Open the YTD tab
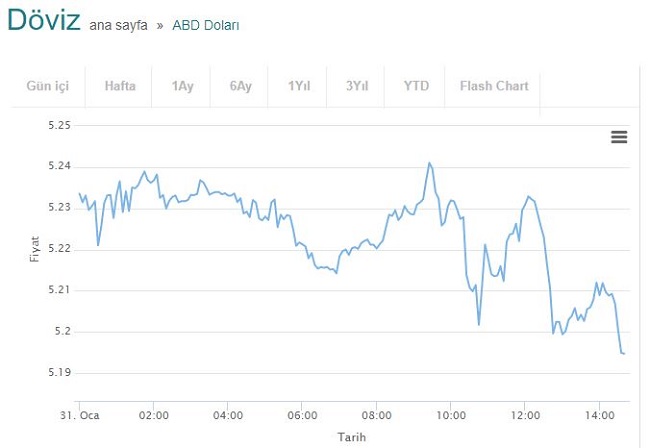 pyautogui.click(x=416, y=86)
